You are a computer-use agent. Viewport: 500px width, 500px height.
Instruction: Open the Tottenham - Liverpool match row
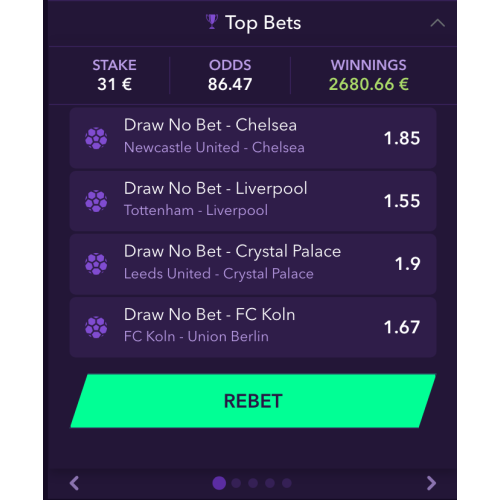pos(253,201)
